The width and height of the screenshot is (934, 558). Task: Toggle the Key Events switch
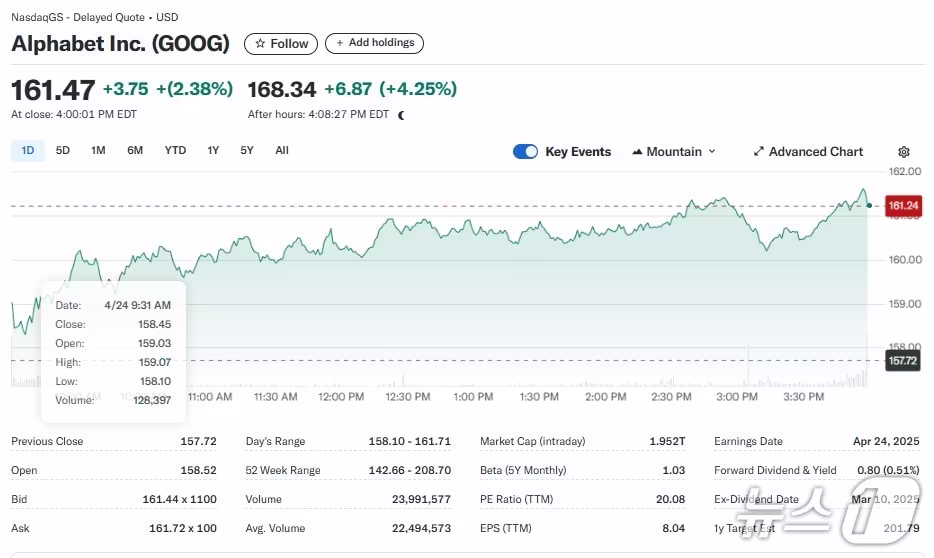tap(525, 152)
